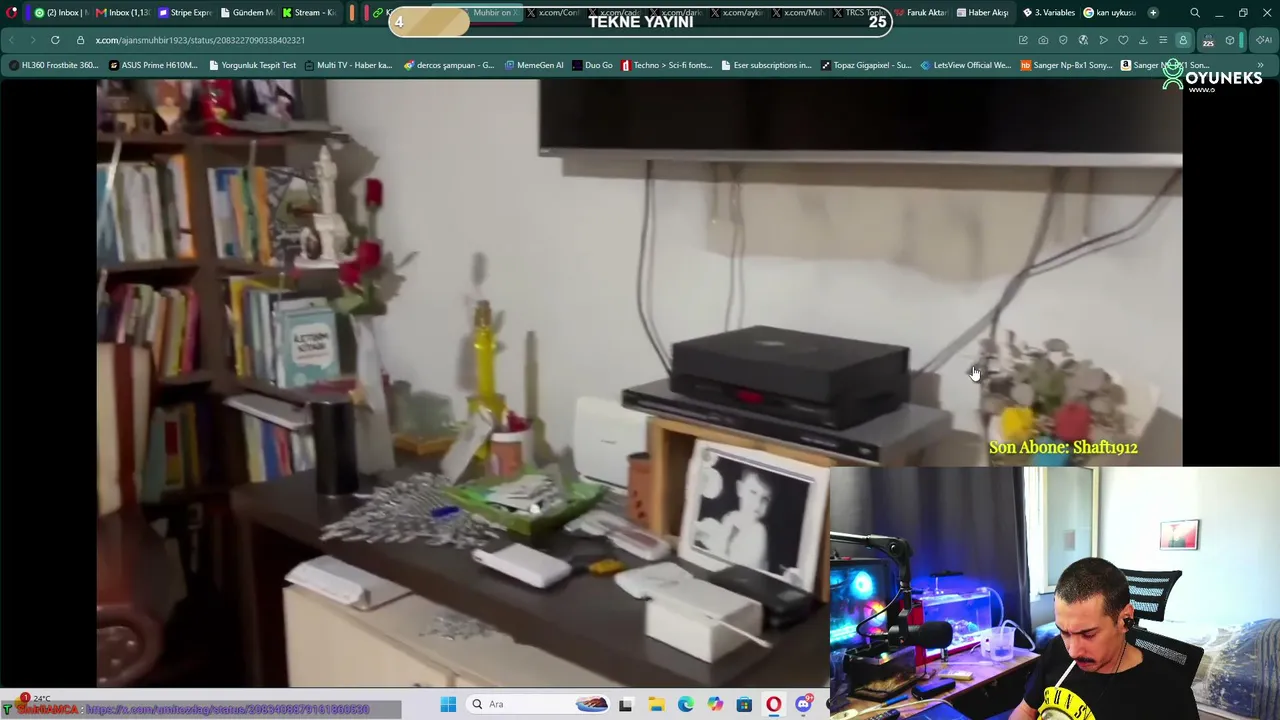Click the play-arrow icon in the toolbar
The height and width of the screenshot is (720, 1280).
coord(1103,40)
